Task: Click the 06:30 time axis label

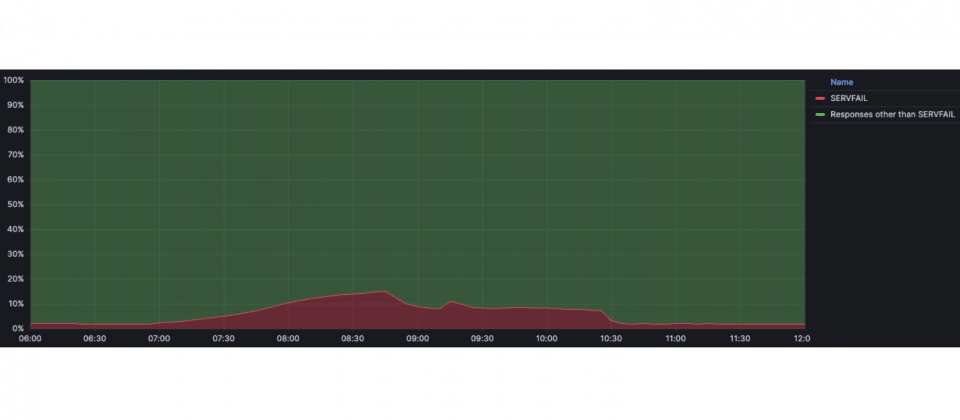Action: pos(95,339)
